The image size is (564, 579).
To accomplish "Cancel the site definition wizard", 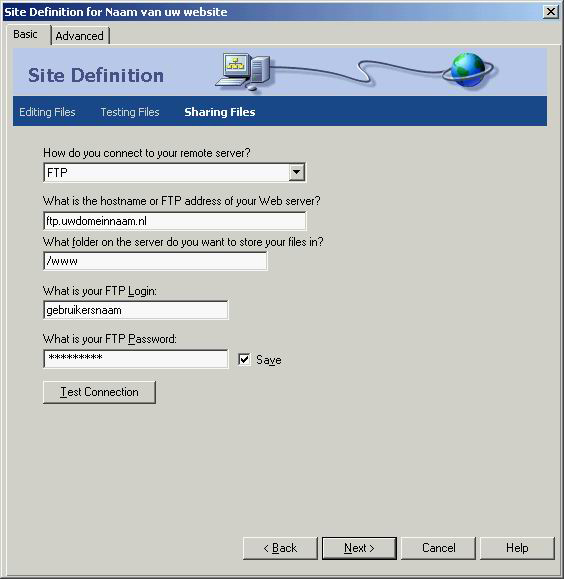I will (x=438, y=548).
